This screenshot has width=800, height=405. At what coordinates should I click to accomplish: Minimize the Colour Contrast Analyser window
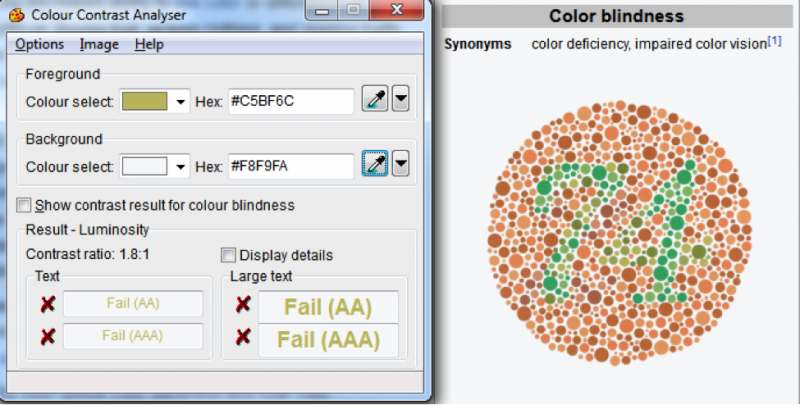(x=324, y=12)
